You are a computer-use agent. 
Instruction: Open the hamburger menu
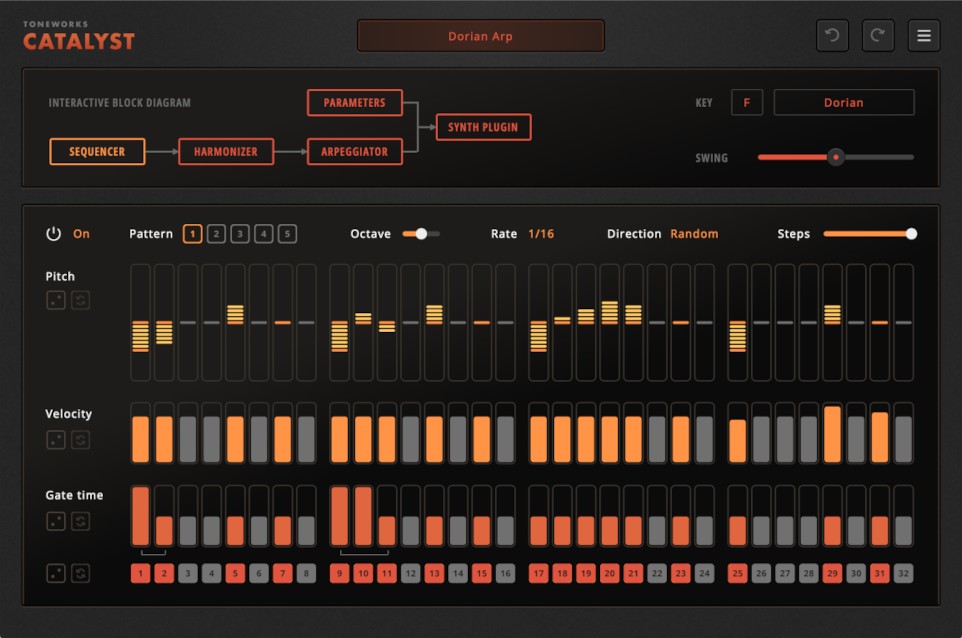pos(923,36)
